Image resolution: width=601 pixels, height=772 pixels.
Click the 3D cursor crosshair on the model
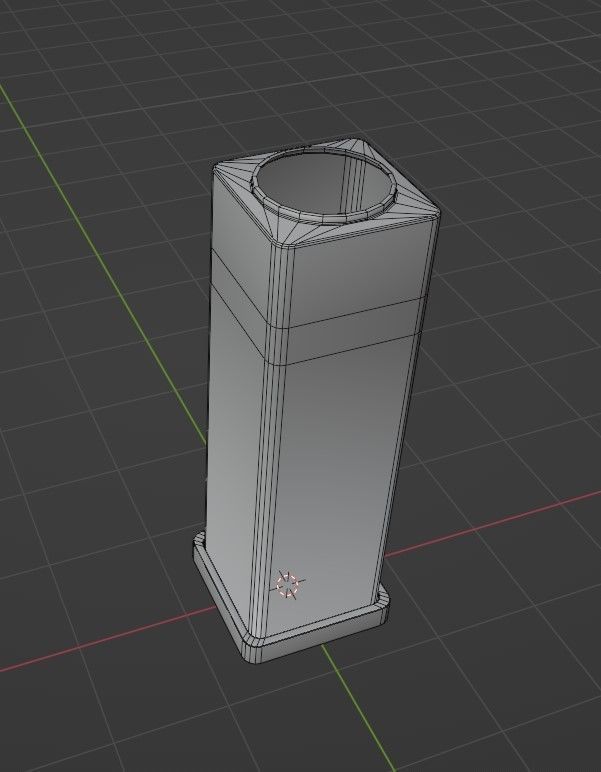tap(288, 585)
